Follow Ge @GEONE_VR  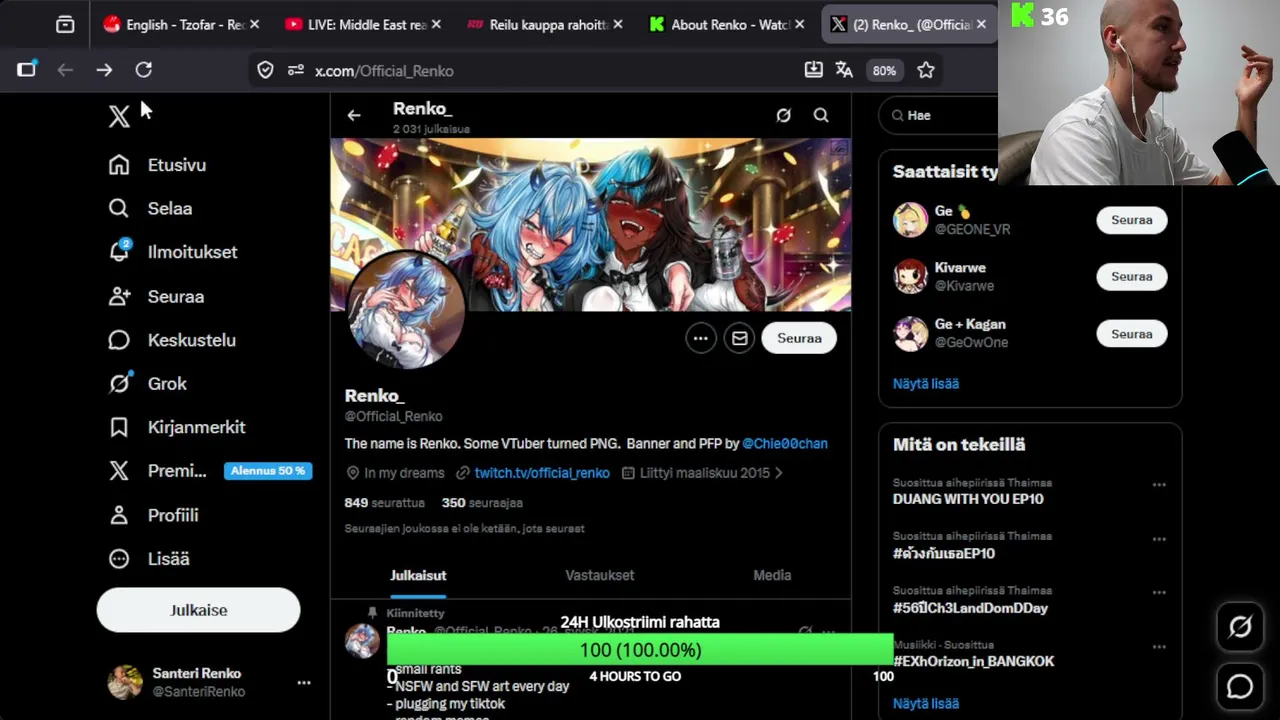[x=1132, y=220]
